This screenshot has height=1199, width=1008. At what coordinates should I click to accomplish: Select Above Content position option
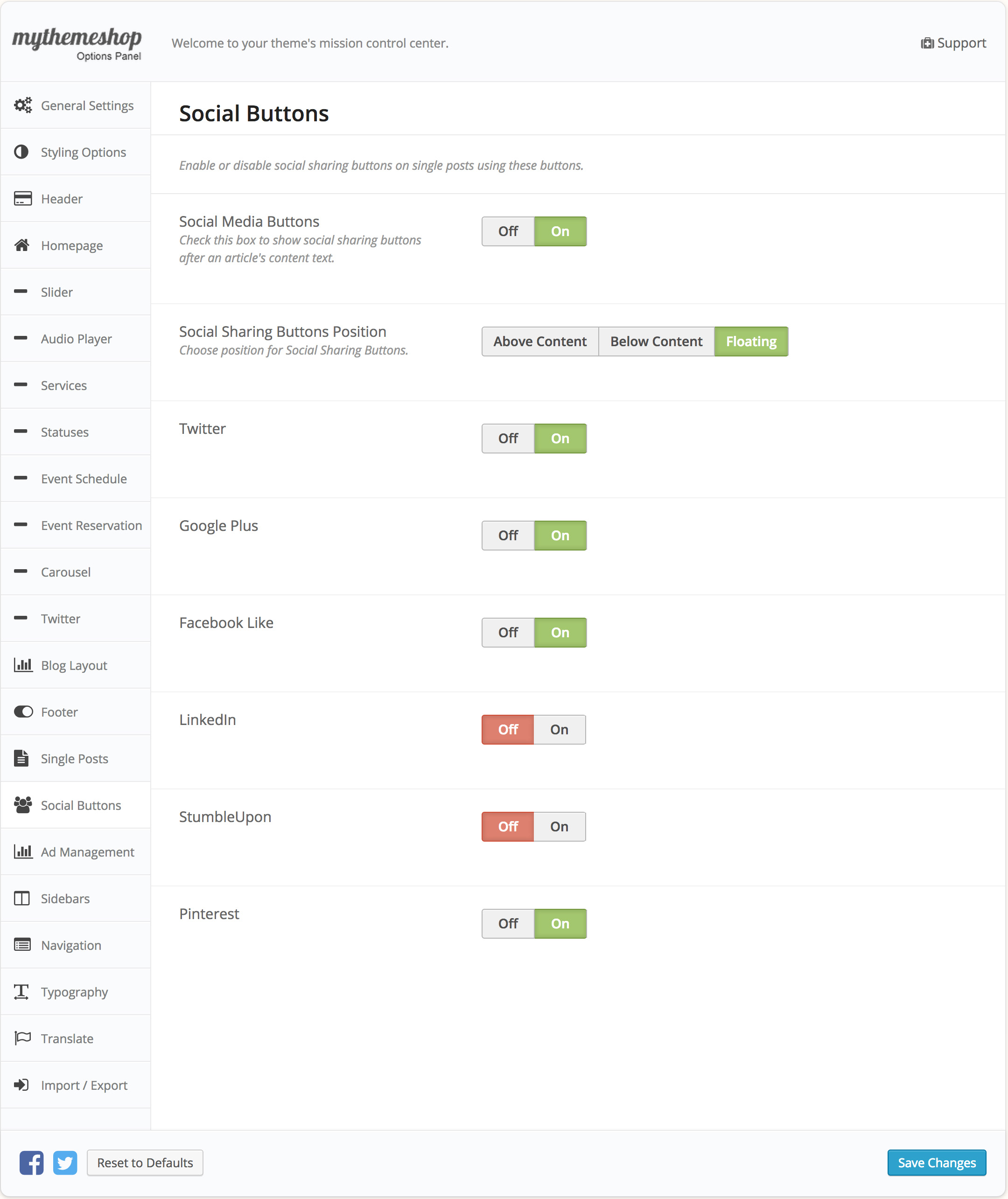(539, 342)
